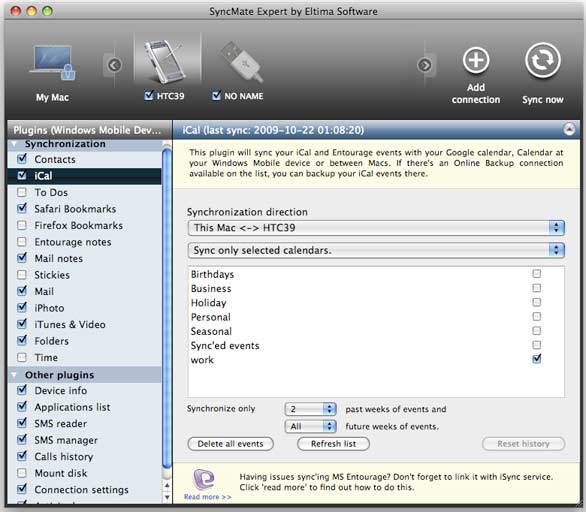Open the SMS reader plugin
The height and width of the screenshot is (512, 586).
[x=84, y=423]
